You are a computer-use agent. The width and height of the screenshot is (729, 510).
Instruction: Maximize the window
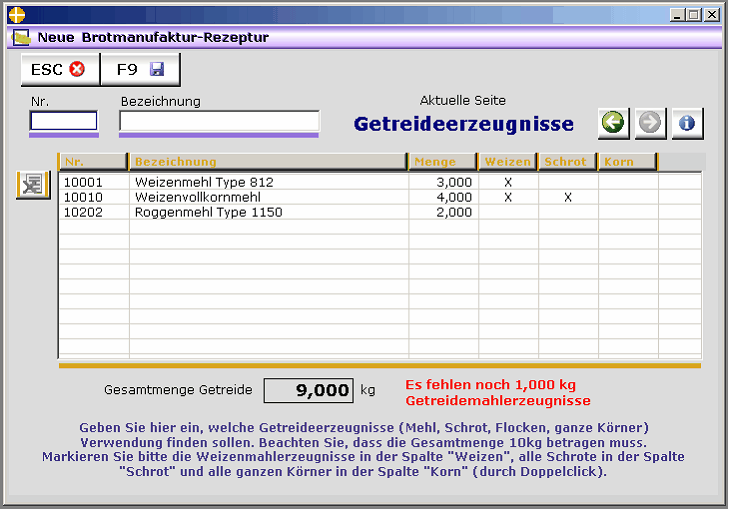694,15
